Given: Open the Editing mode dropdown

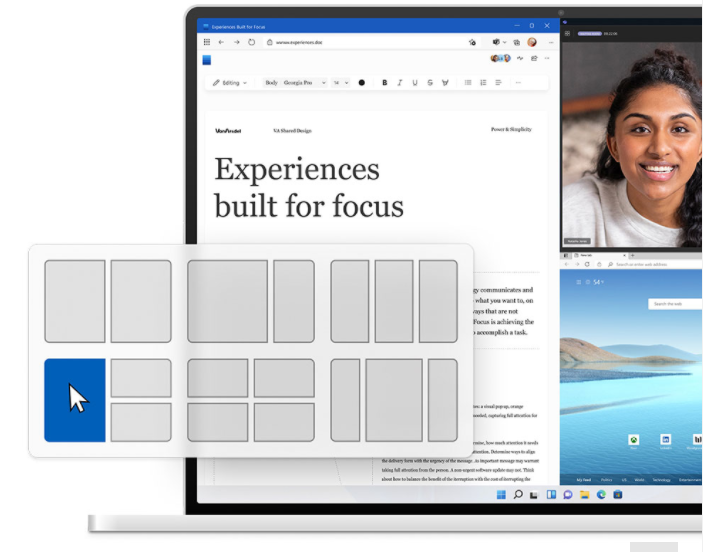Looking at the screenshot, I should [x=230, y=83].
